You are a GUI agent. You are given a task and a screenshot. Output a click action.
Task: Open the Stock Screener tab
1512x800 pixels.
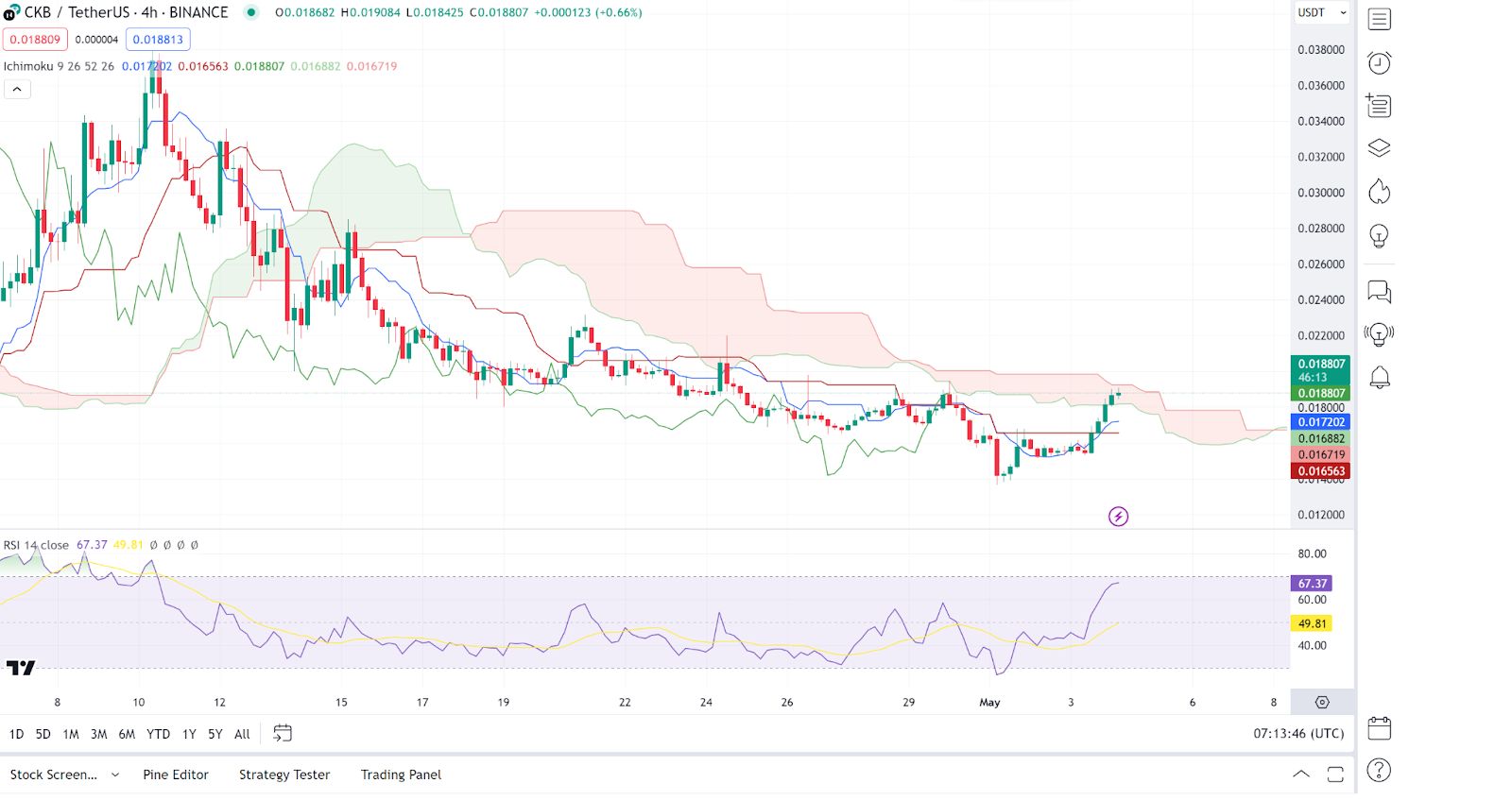54,774
